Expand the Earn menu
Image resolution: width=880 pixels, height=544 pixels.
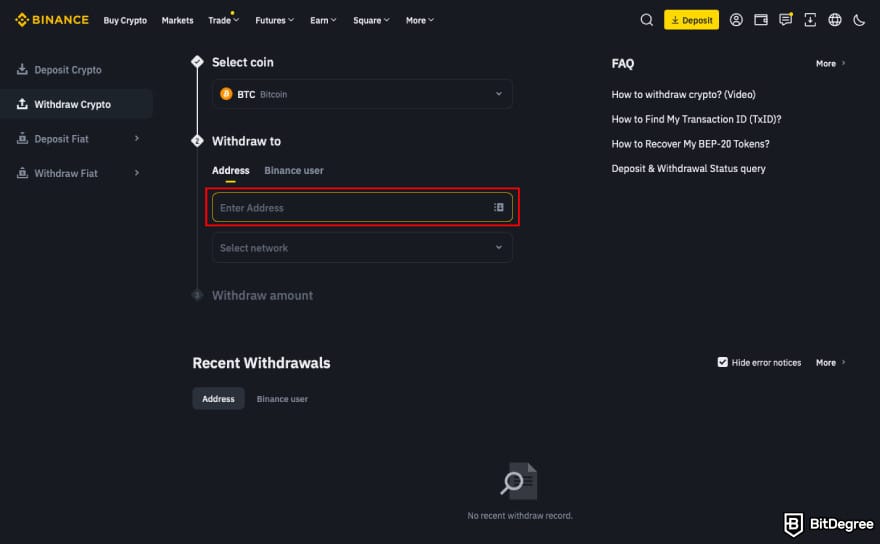coord(323,20)
